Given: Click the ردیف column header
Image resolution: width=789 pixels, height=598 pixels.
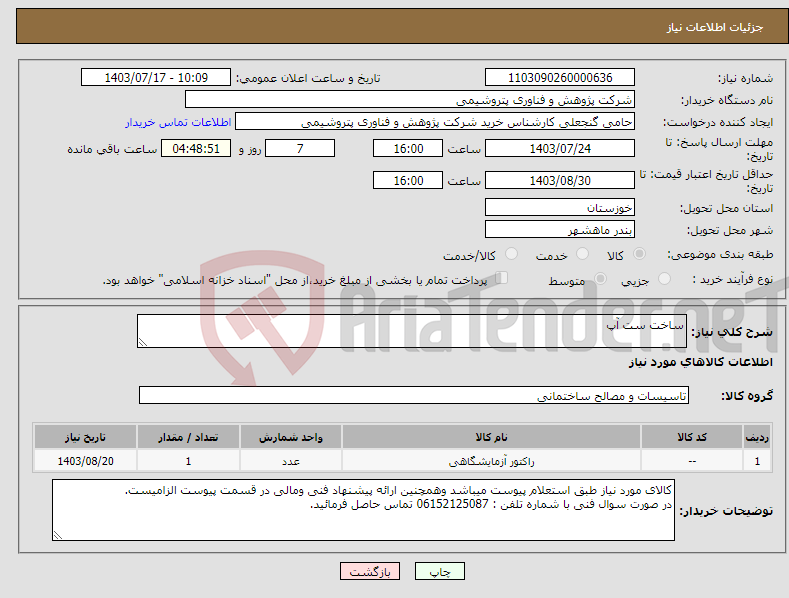Looking at the screenshot, I should point(757,437).
